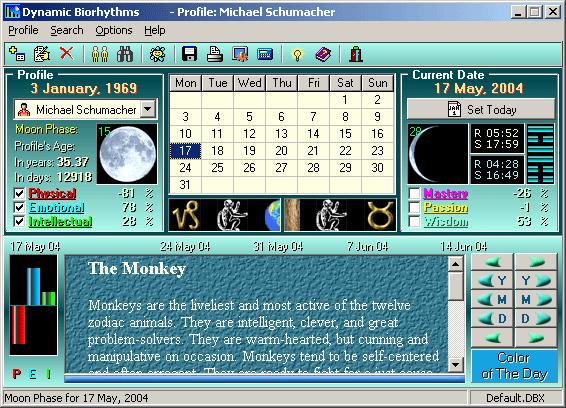Go back one day with left D arrow
Image resolution: width=566 pixels, height=408 pixels.
492,318
